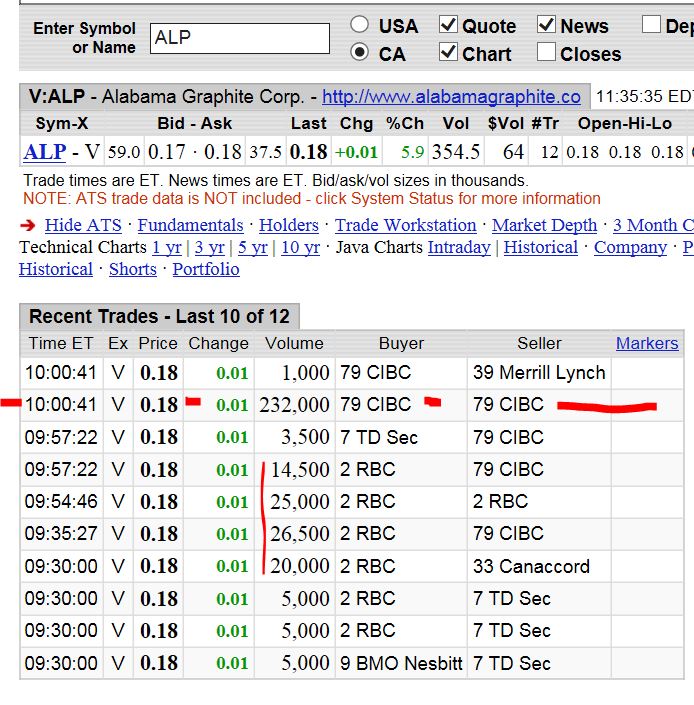Select the CA radio button

point(360,53)
